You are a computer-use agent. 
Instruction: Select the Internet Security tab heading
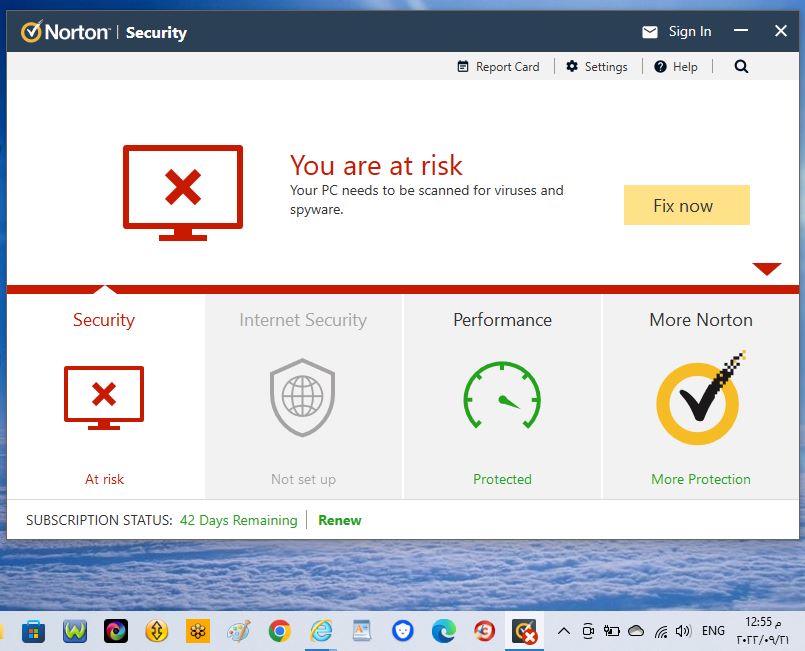click(303, 320)
